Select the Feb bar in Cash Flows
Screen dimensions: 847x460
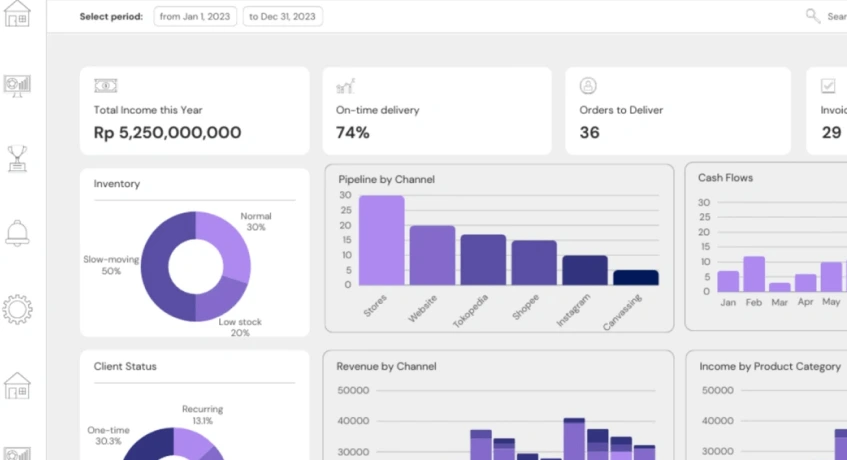(x=754, y=274)
